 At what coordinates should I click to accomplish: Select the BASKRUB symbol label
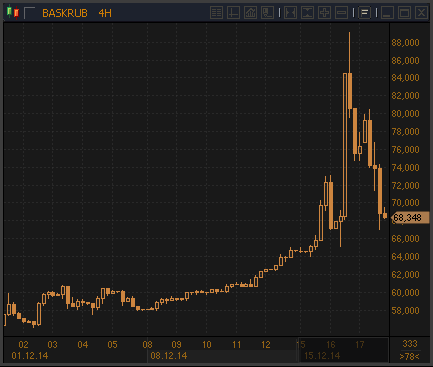[65, 13]
